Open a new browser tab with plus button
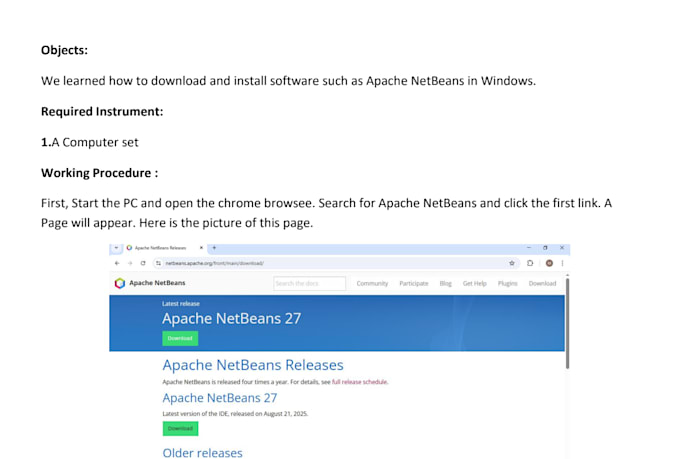The image size is (680, 459). coord(214,248)
